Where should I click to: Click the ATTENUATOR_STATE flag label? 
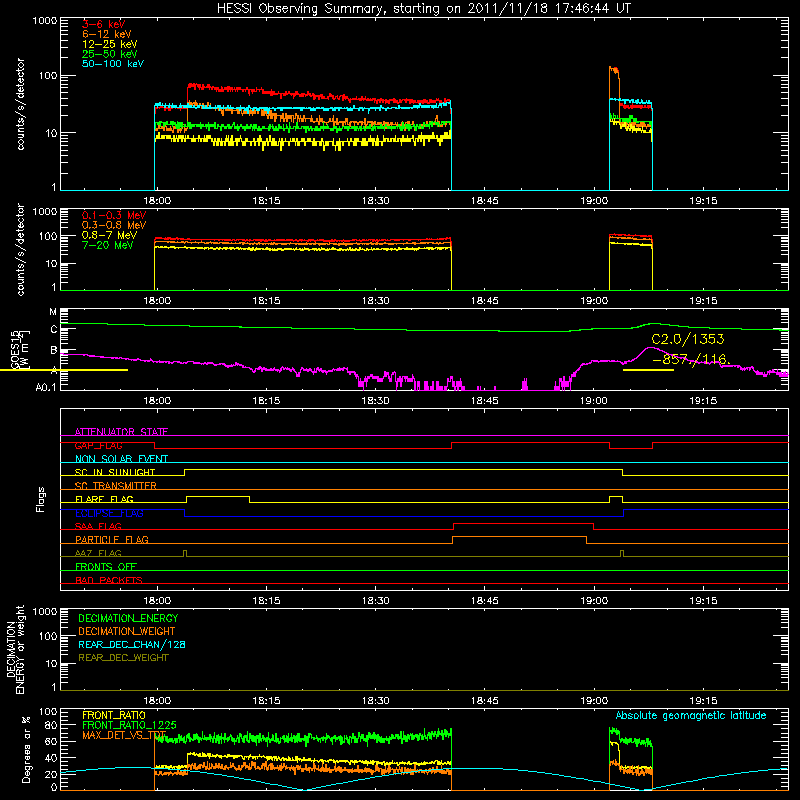[121, 432]
